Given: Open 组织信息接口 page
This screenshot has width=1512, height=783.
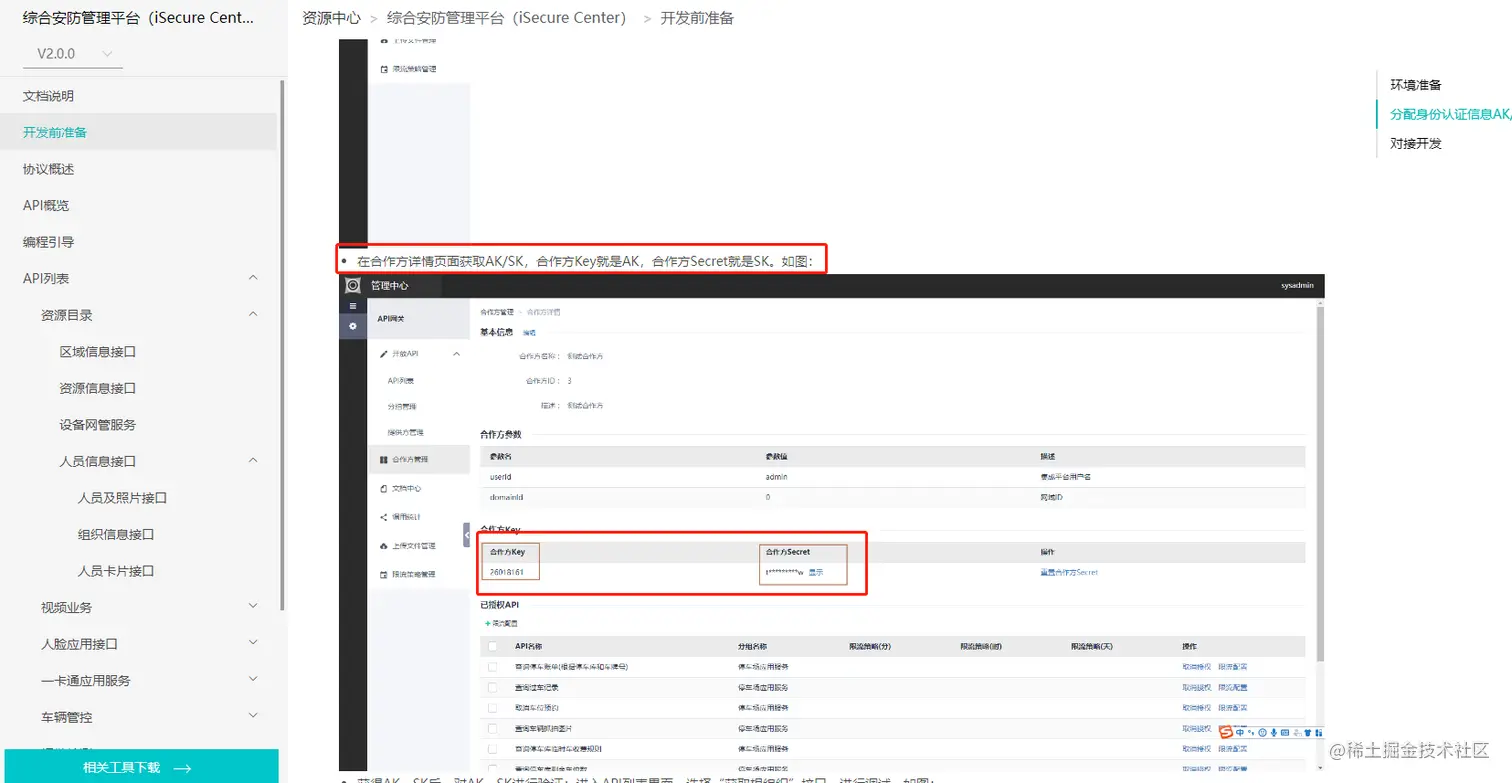Looking at the screenshot, I should (116, 534).
